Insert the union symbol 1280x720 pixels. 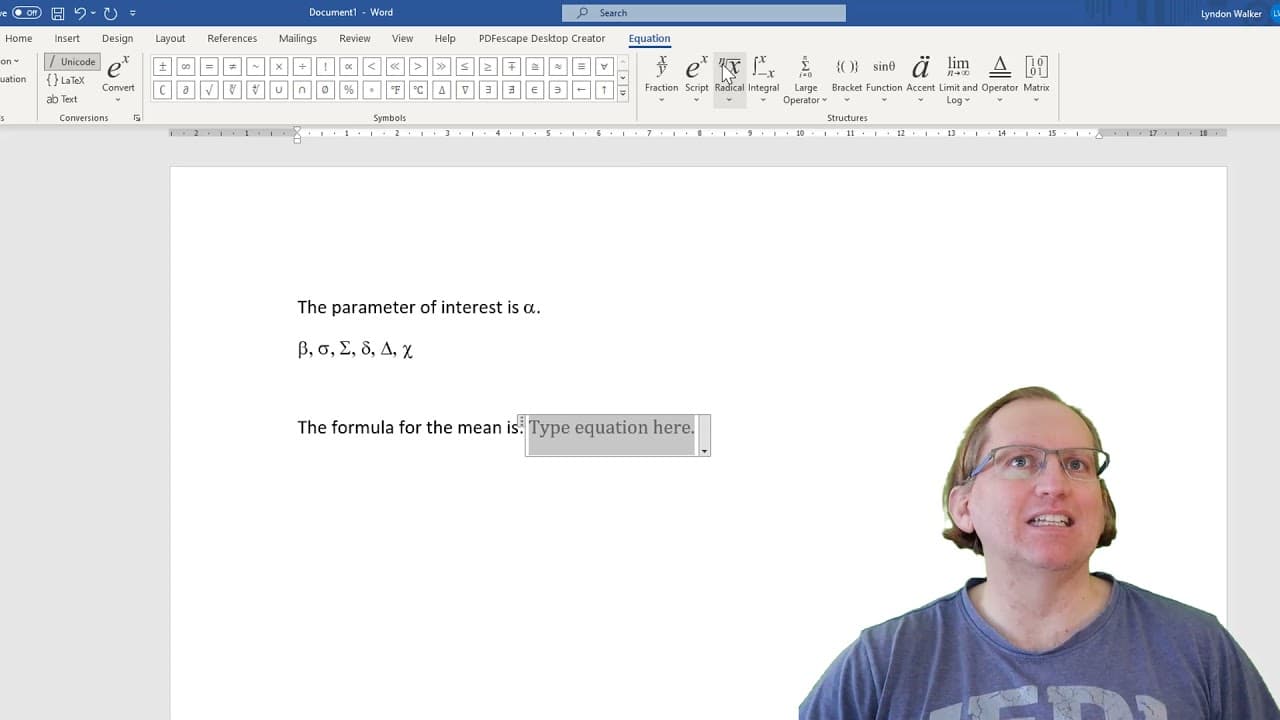(x=278, y=90)
